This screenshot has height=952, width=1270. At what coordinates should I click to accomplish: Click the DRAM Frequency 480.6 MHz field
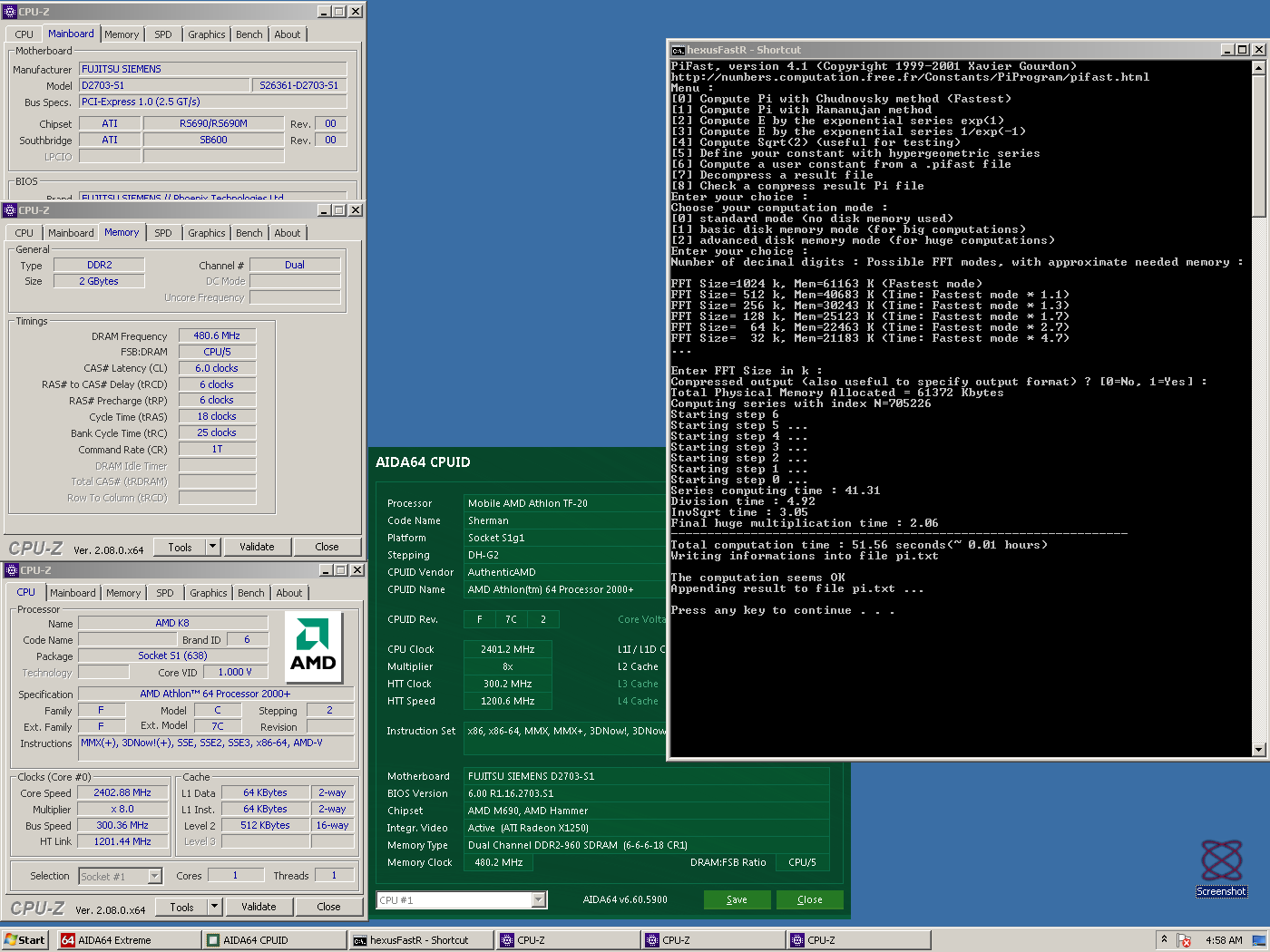[217, 335]
